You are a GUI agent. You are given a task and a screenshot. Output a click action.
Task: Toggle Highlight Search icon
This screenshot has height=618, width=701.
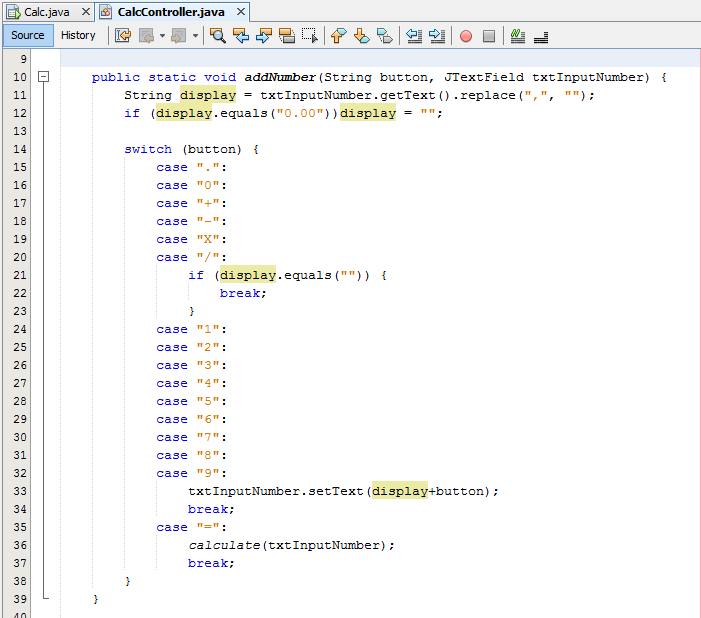287,35
